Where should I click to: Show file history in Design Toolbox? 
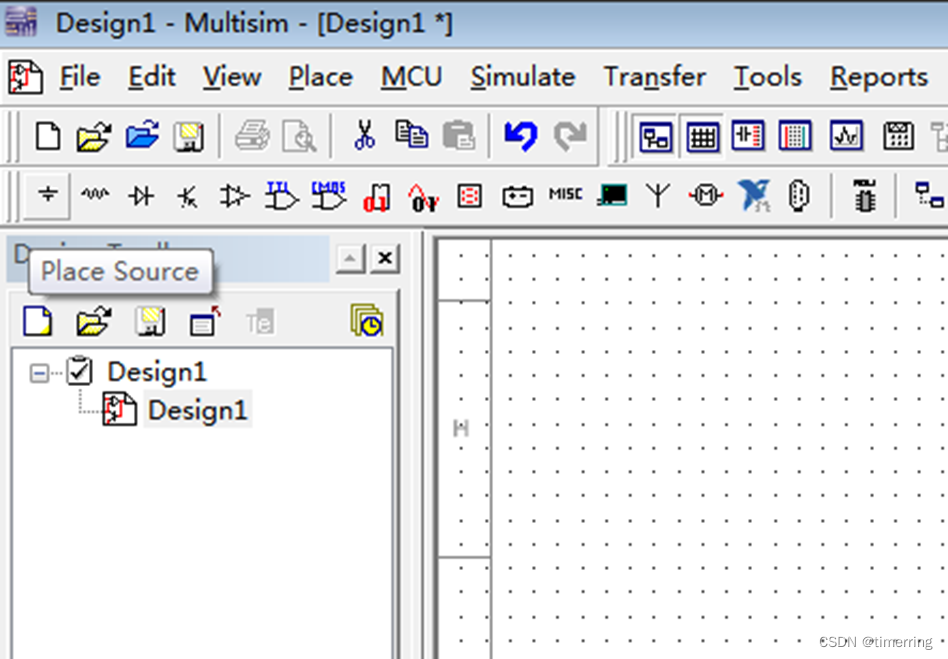click(x=366, y=320)
